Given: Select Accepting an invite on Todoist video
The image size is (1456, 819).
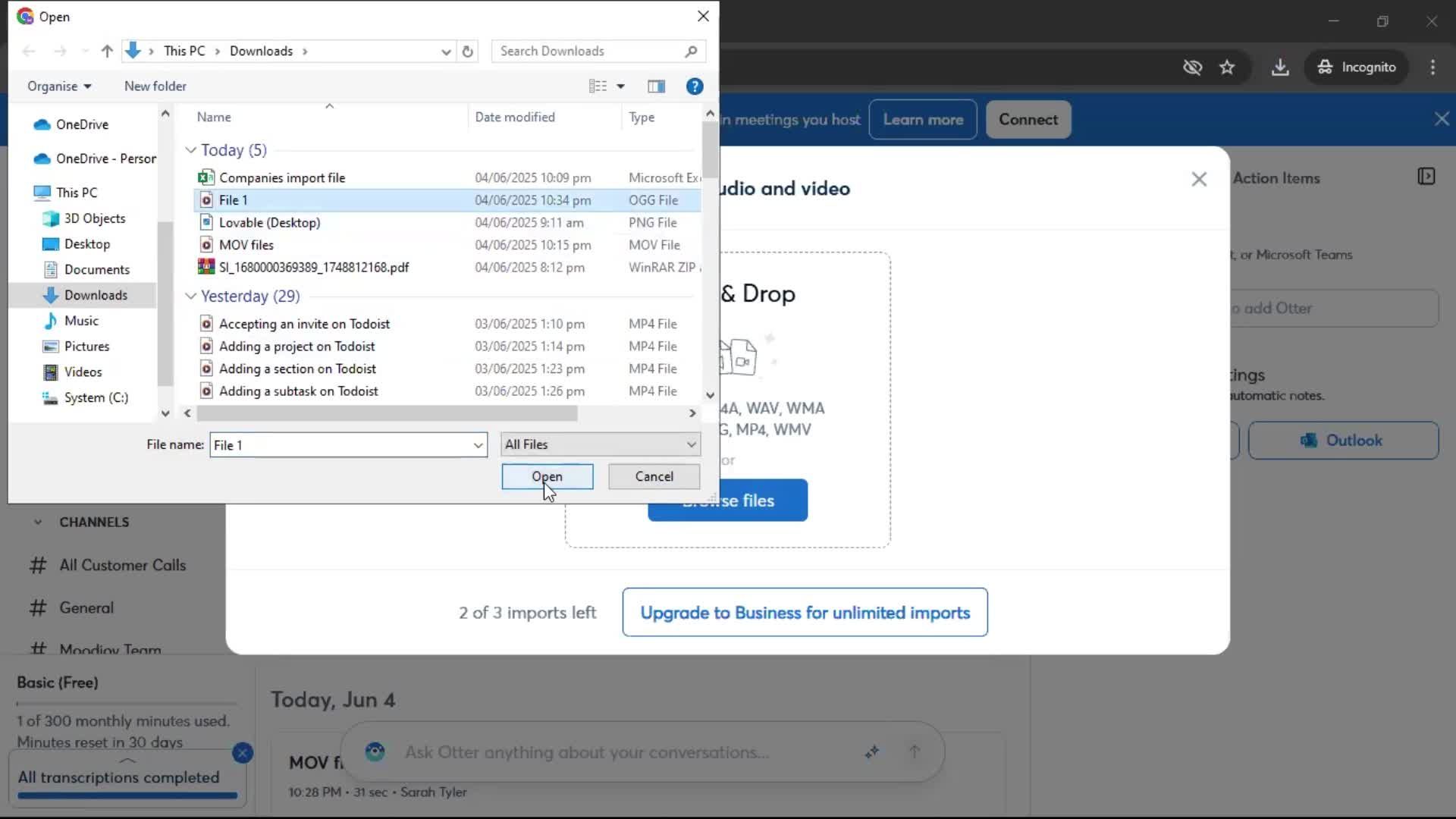Looking at the screenshot, I should (447, 324).
